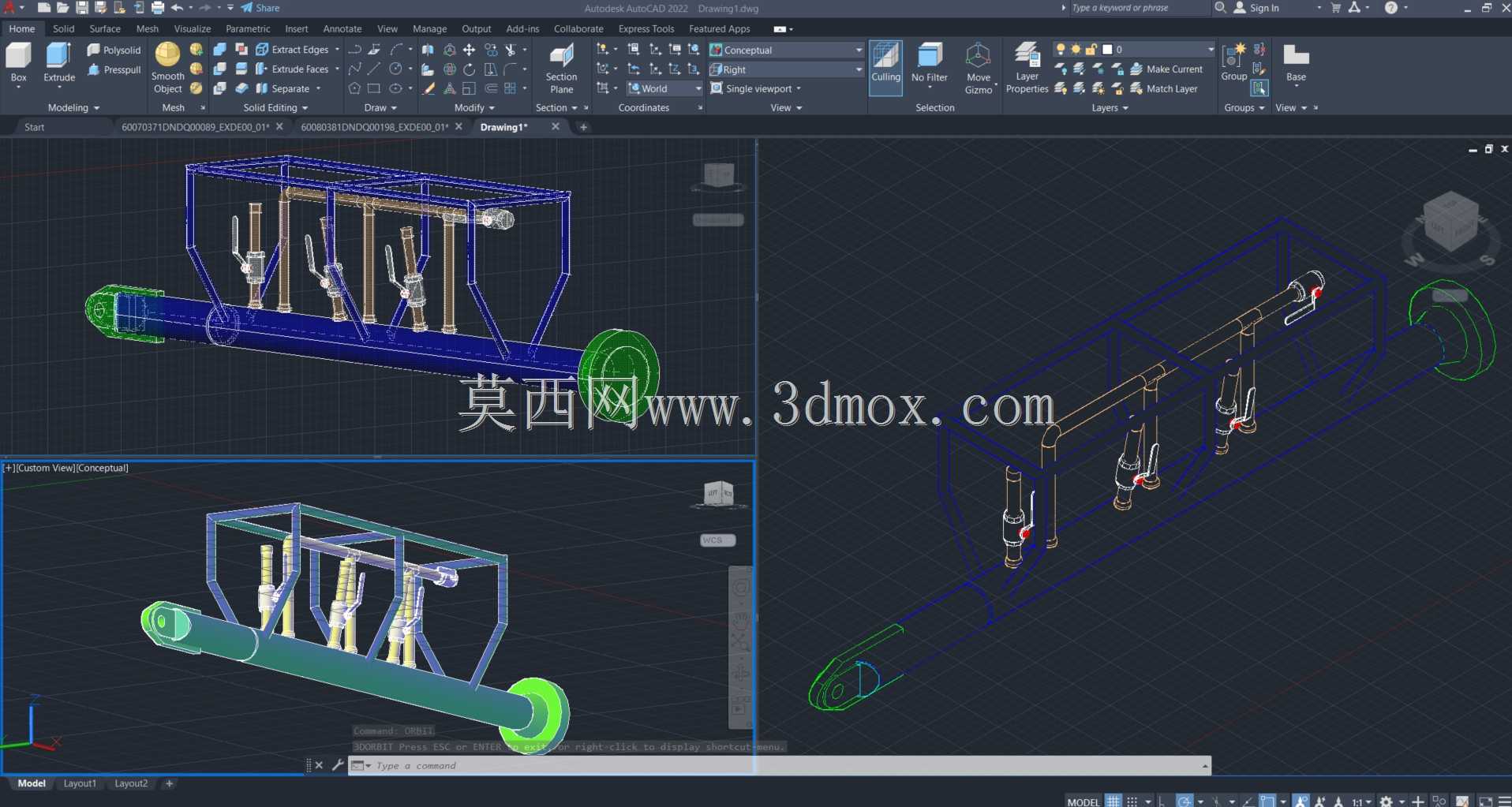The height and width of the screenshot is (807, 1512).
Task: Open the Right view dropdown
Action: [x=786, y=69]
